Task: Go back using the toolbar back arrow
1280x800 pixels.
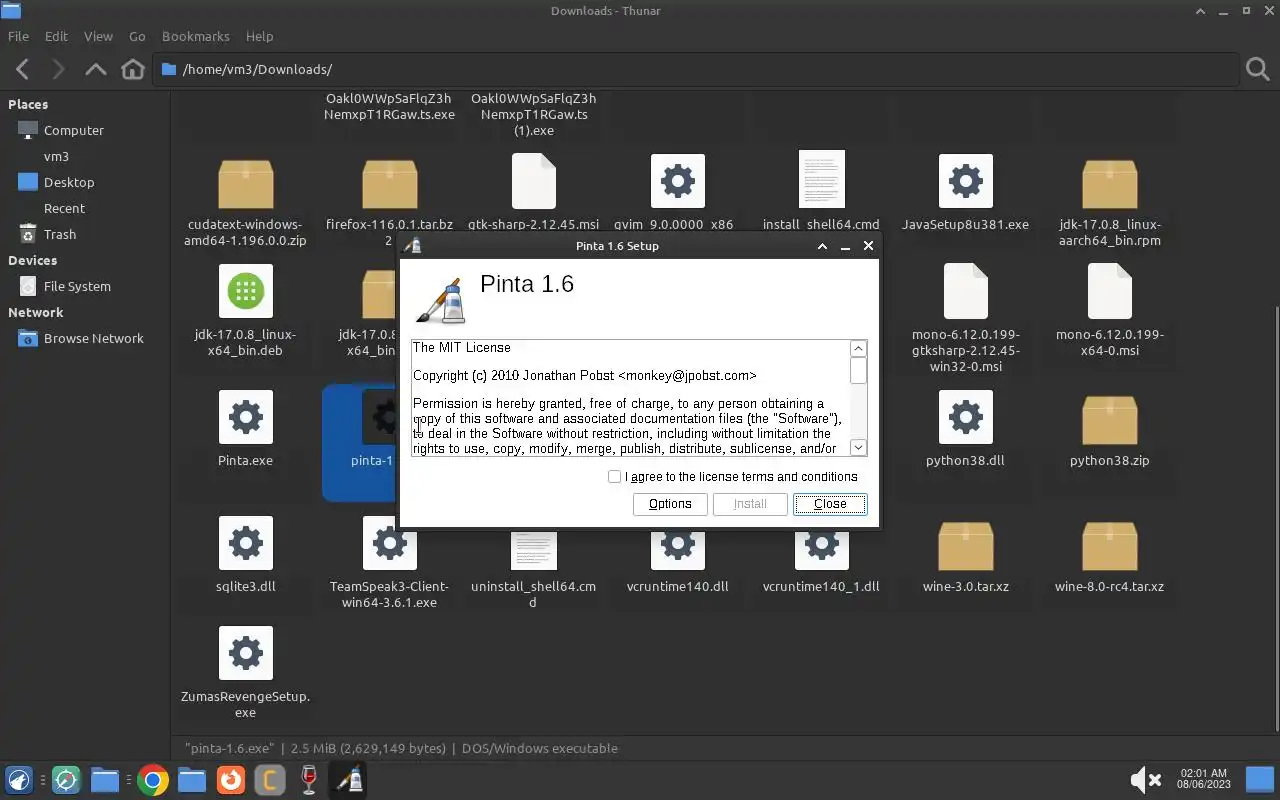Action: click(22, 69)
